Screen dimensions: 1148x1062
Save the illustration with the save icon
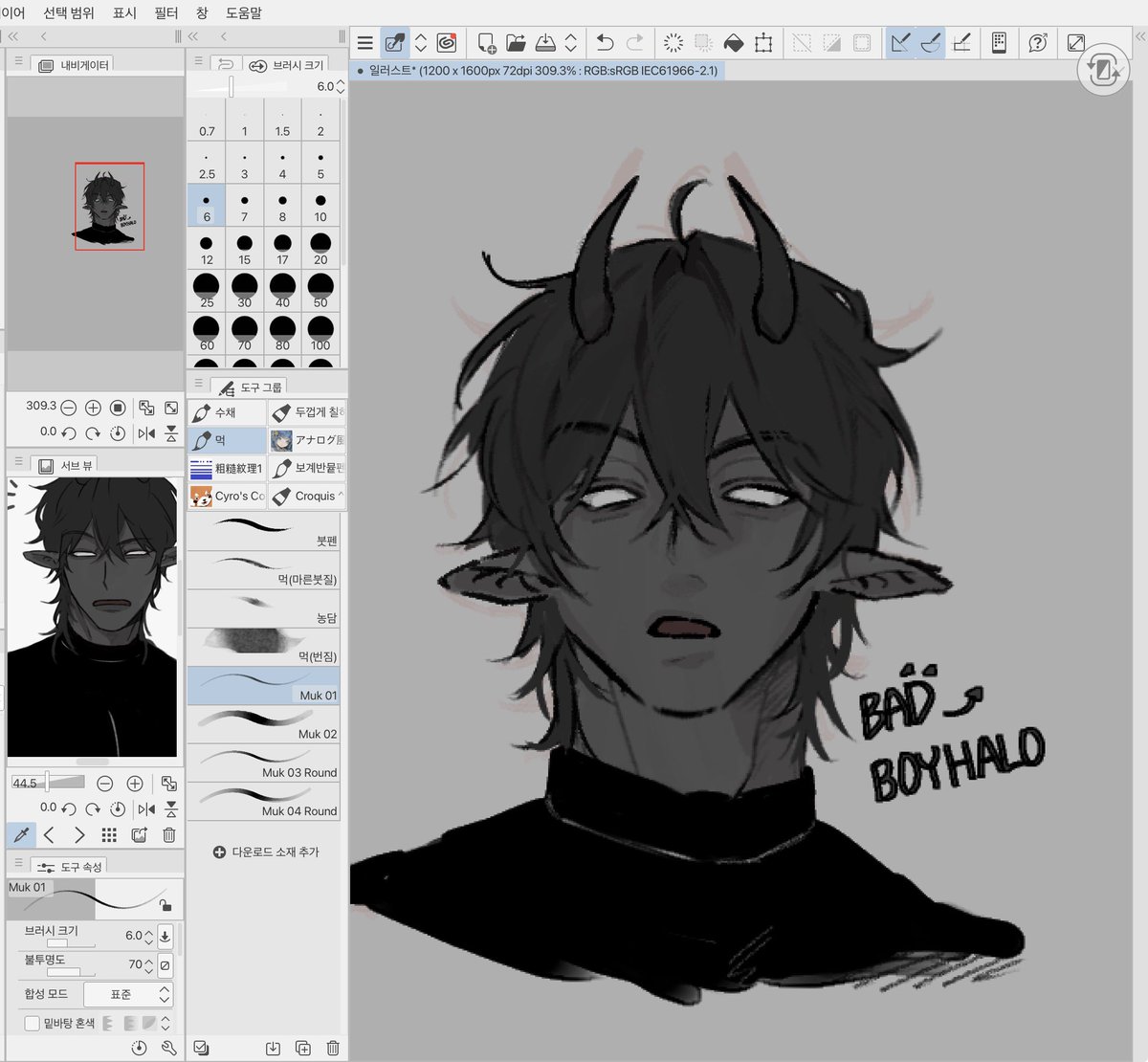point(545,43)
